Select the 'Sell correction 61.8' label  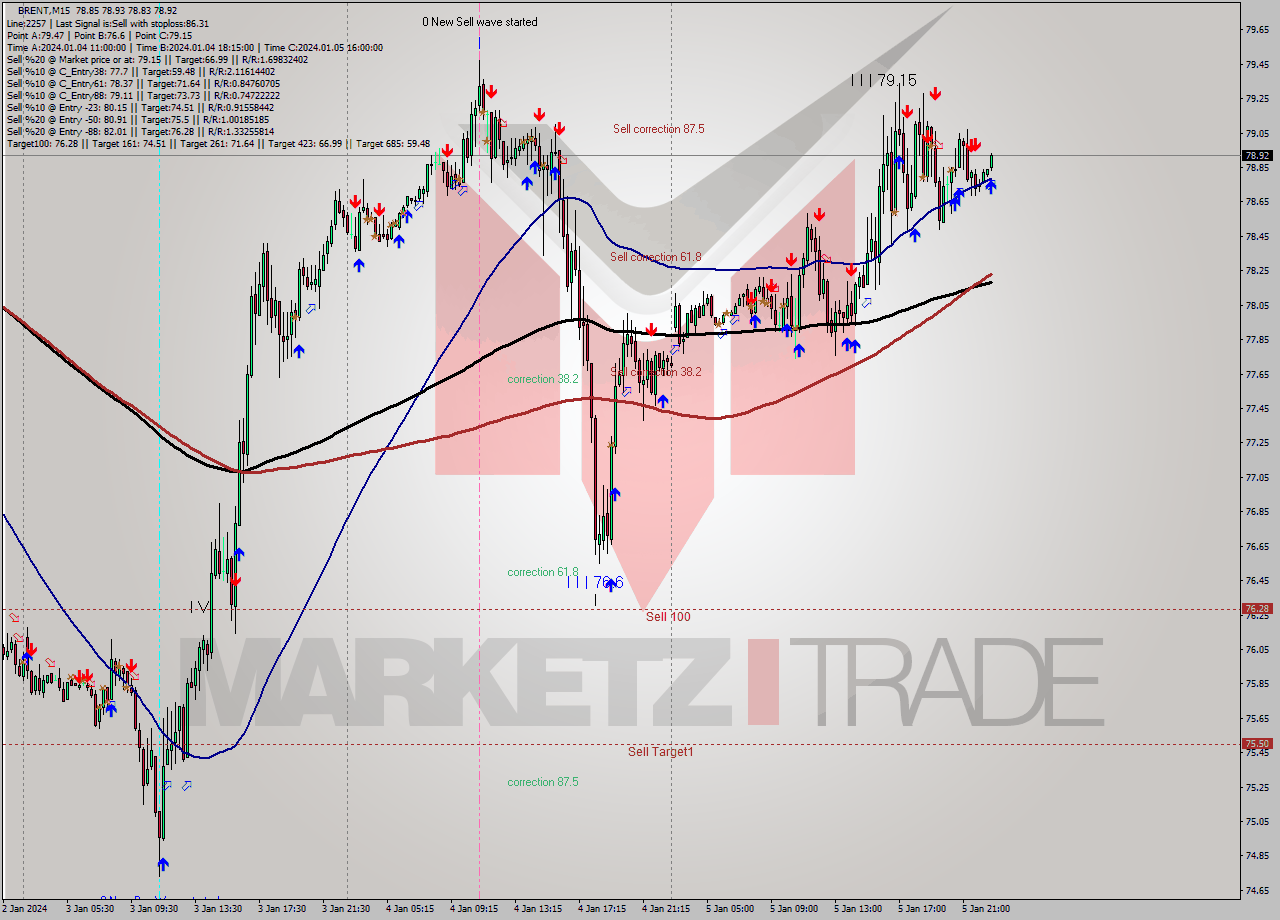(x=656, y=257)
